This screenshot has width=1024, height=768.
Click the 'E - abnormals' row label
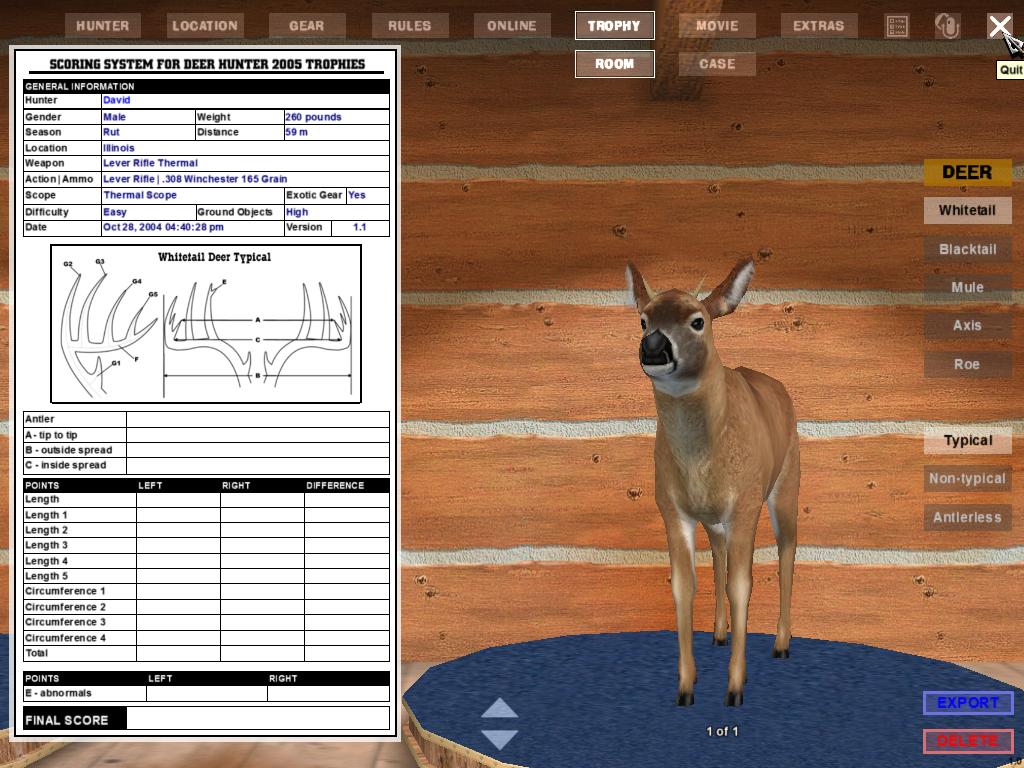[x=58, y=693]
